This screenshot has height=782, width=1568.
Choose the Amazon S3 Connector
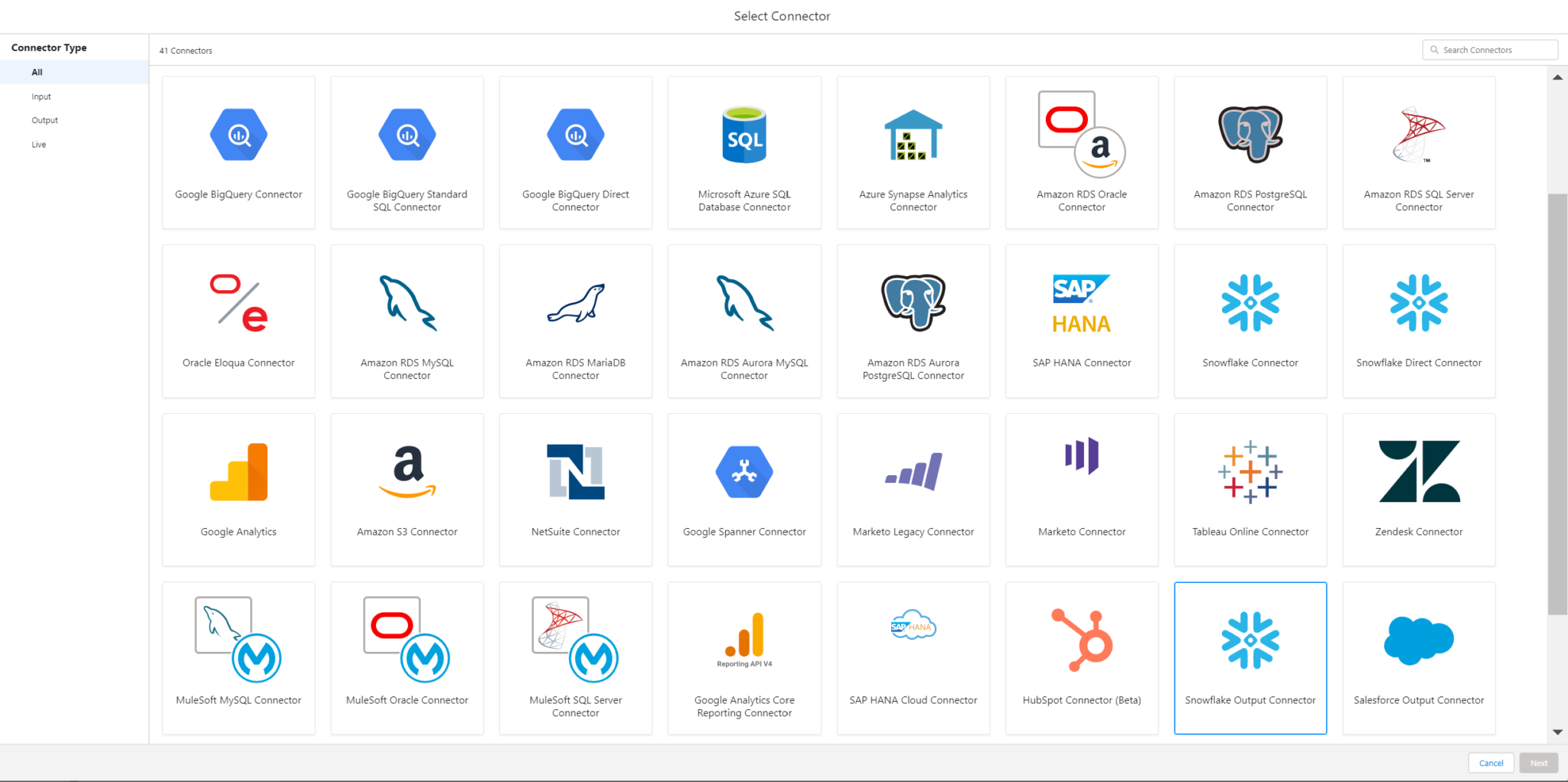tap(407, 490)
